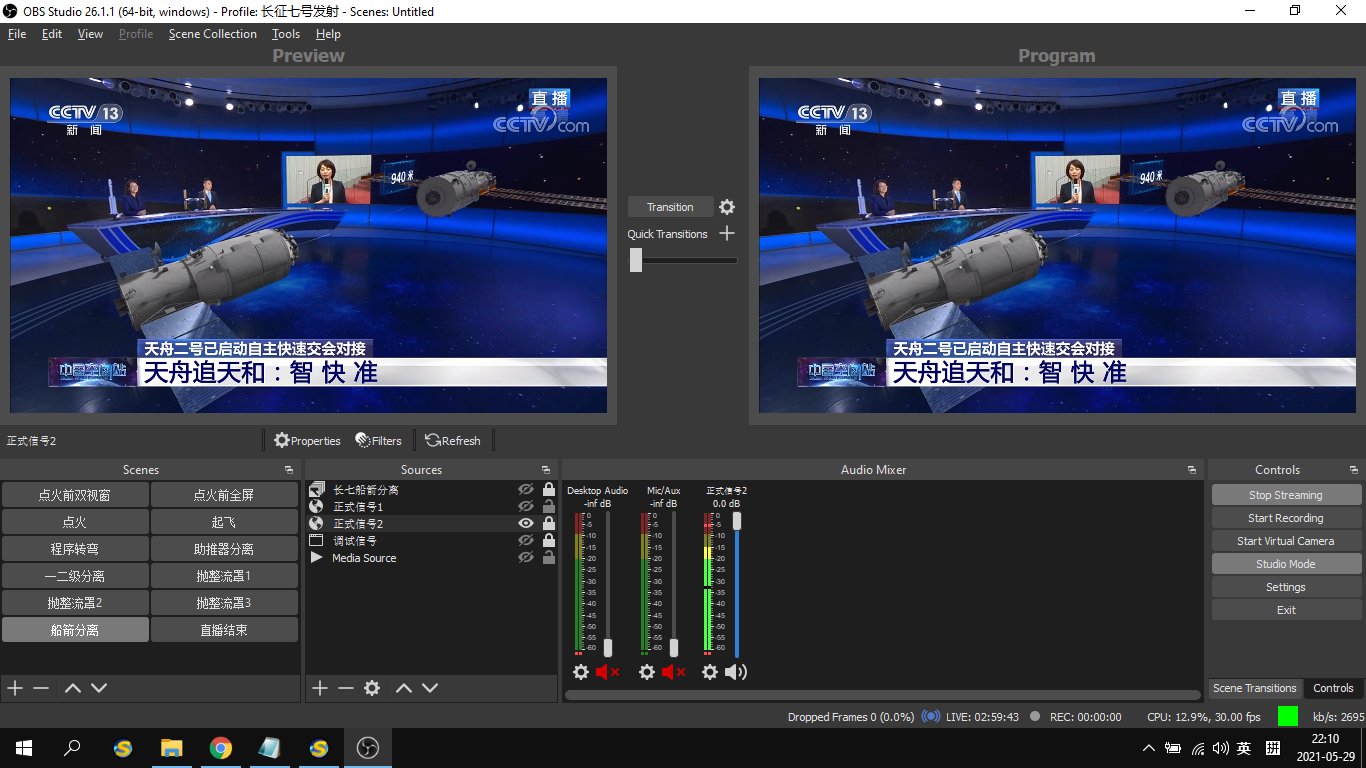Switch to Scene Transitions tab

pyautogui.click(x=1254, y=688)
